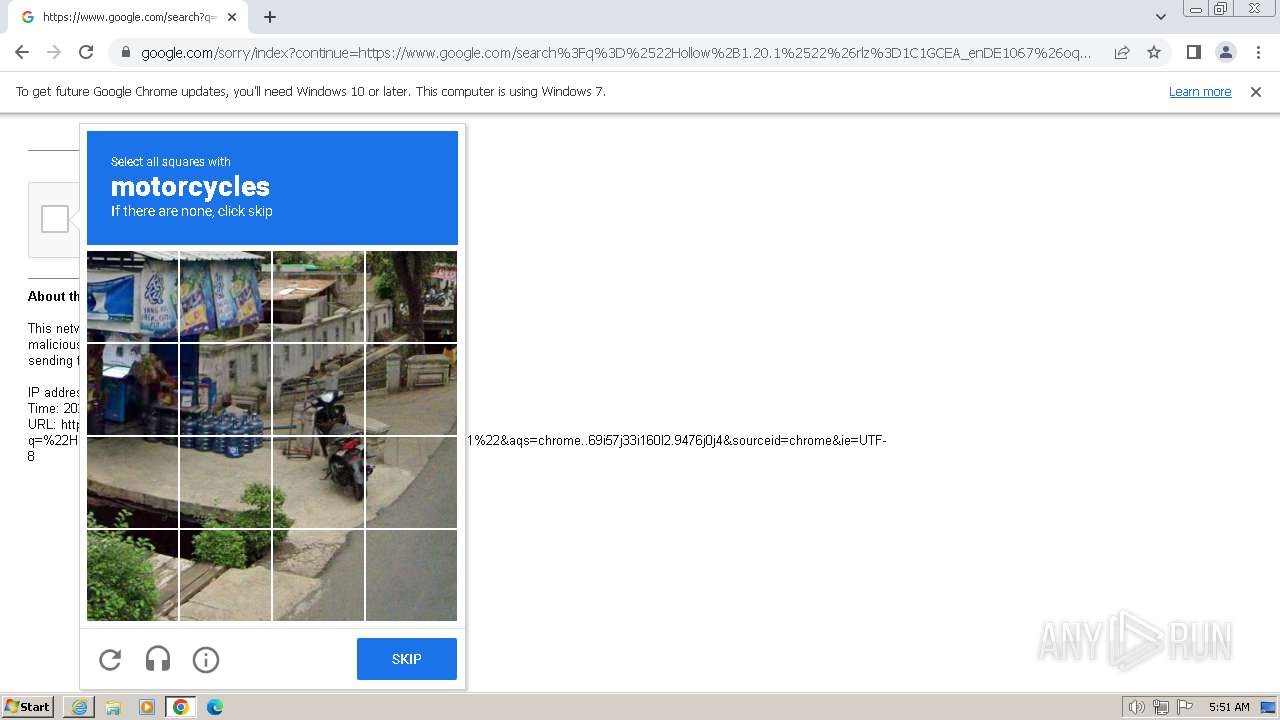Reload the current page
The height and width of the screenshot is (720, 1280).
(x=86, y=52)
